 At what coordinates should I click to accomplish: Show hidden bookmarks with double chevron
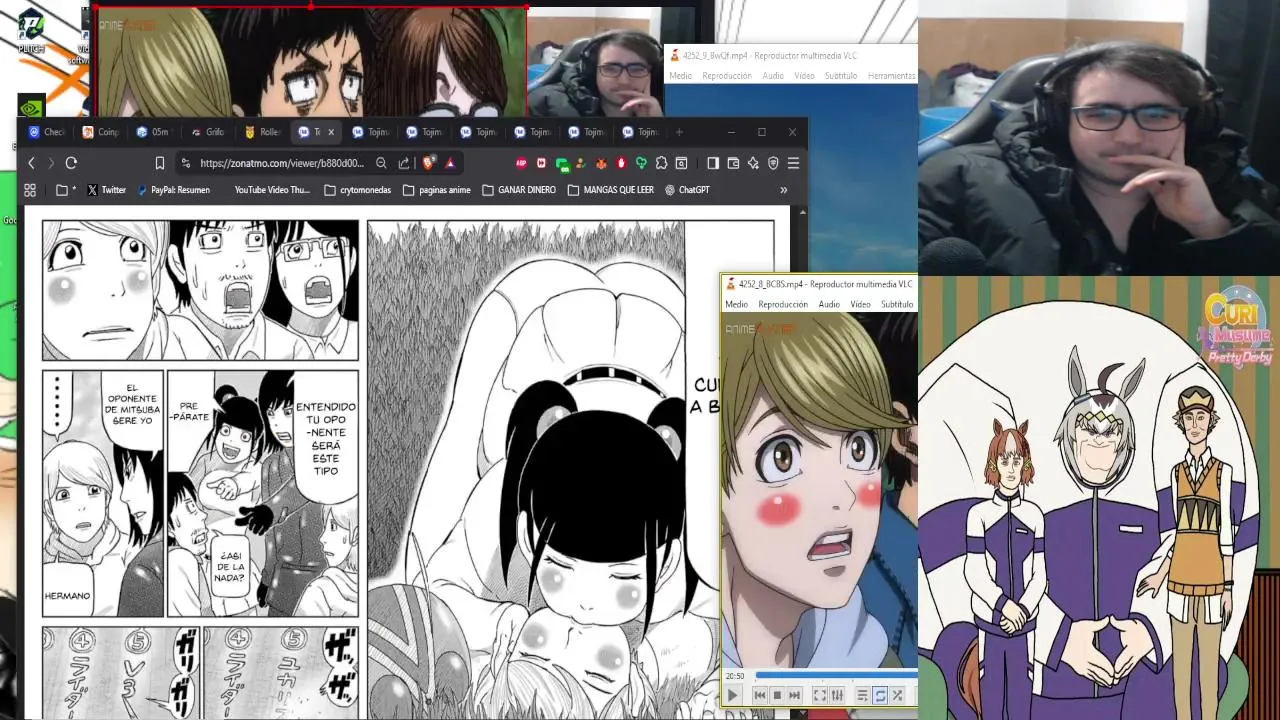pyautogui.click(x=783, y=190)
